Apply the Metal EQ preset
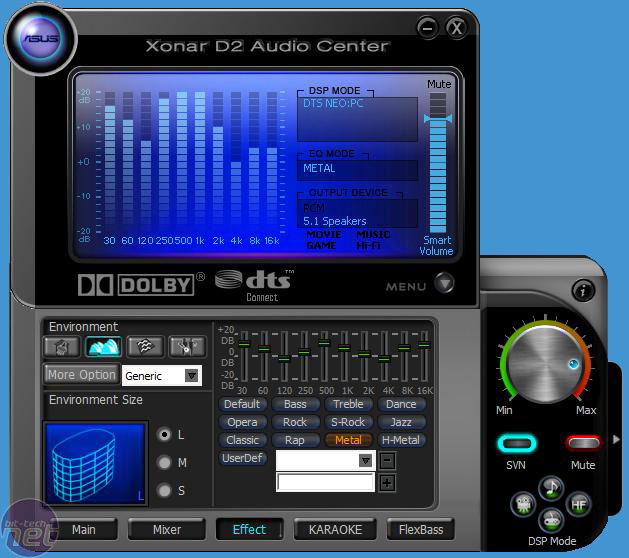 (348, 440)
